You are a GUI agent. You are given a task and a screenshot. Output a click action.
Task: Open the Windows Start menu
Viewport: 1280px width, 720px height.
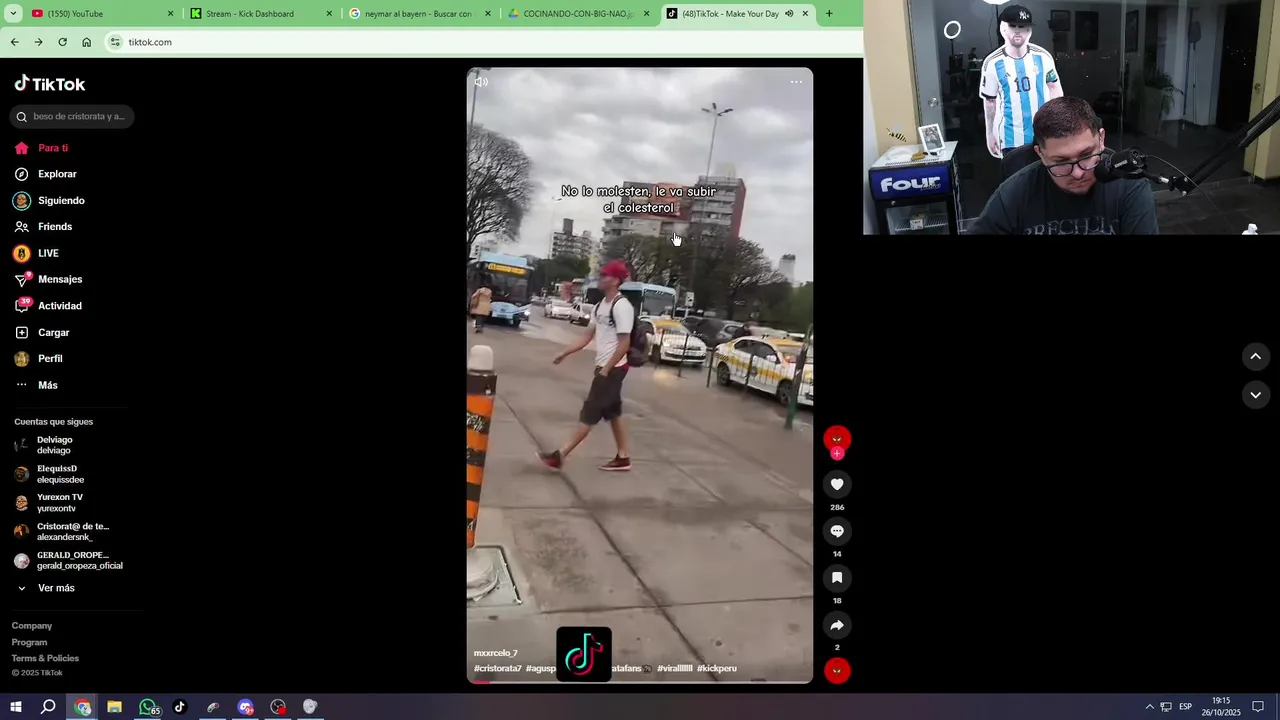click(x=16, y=707)
